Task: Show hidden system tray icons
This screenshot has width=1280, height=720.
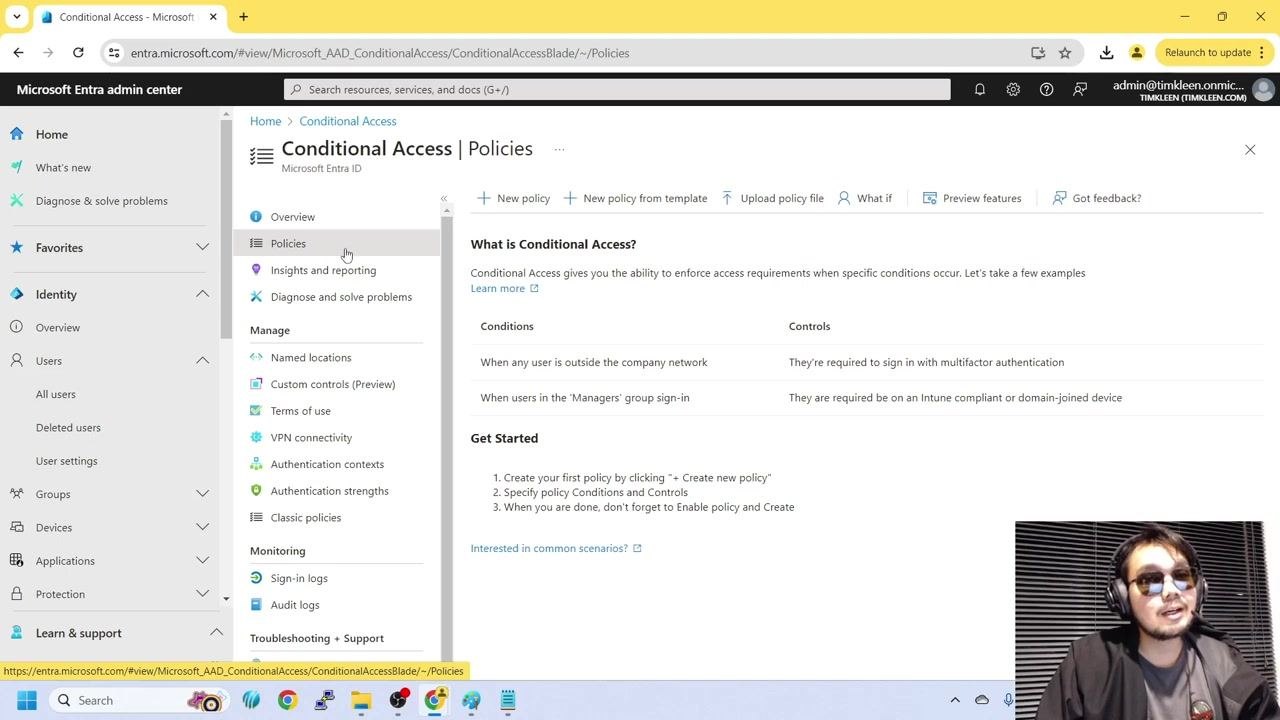Action: click(955, 700)
